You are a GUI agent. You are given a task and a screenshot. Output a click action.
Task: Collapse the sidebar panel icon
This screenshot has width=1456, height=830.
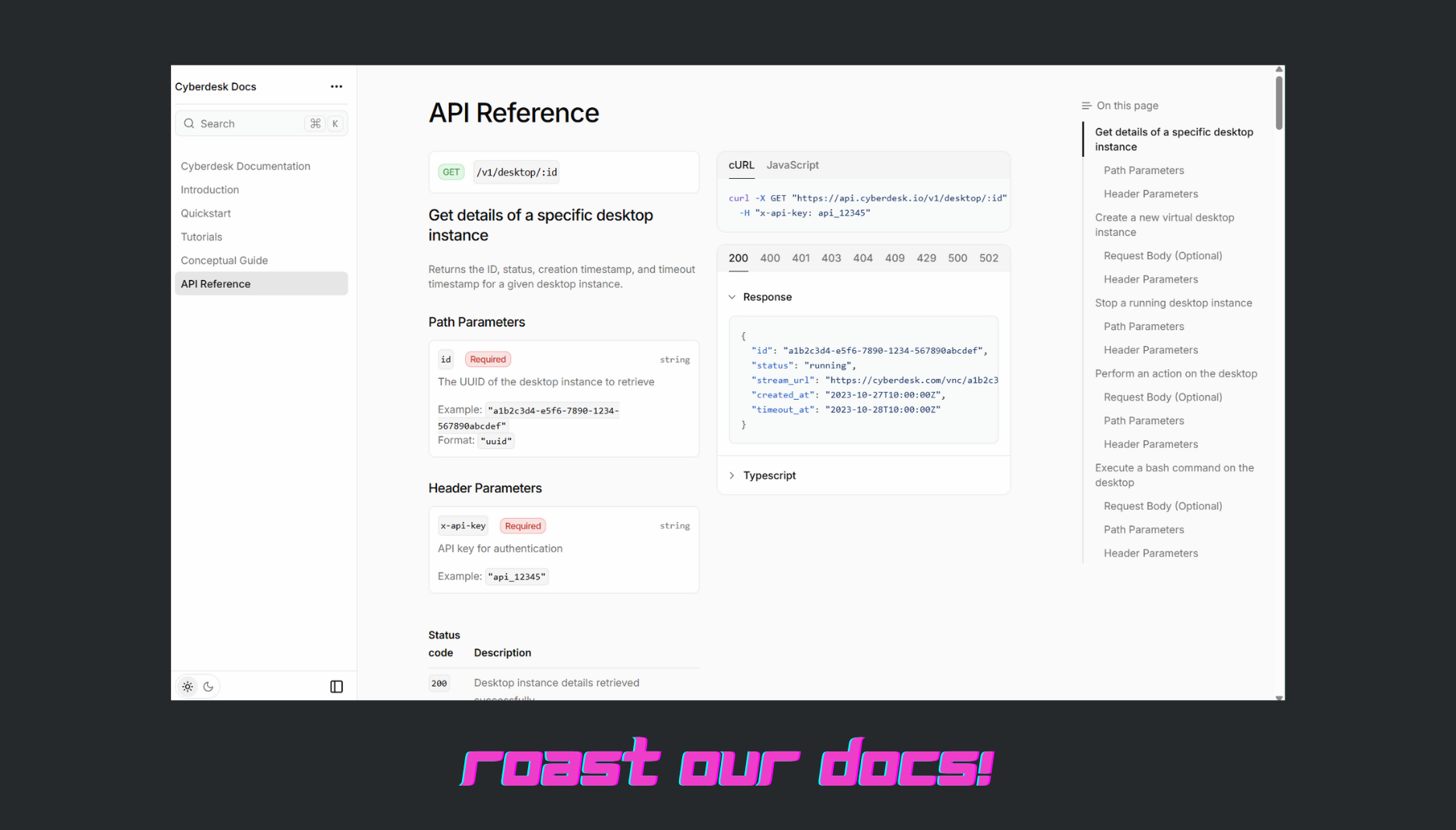click(337, 686)
